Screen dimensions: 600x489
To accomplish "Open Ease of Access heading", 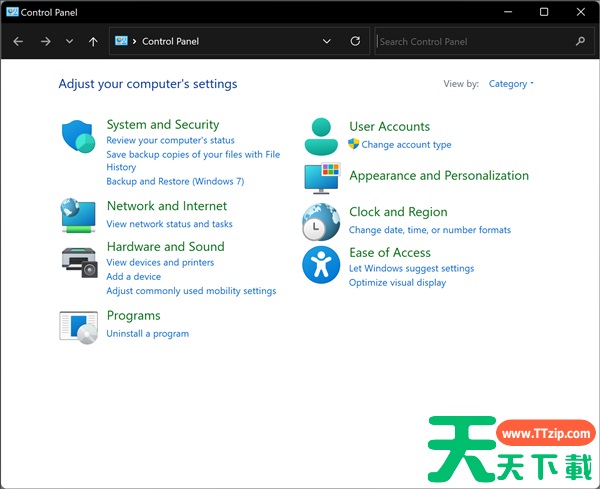I will click(390, 253).
